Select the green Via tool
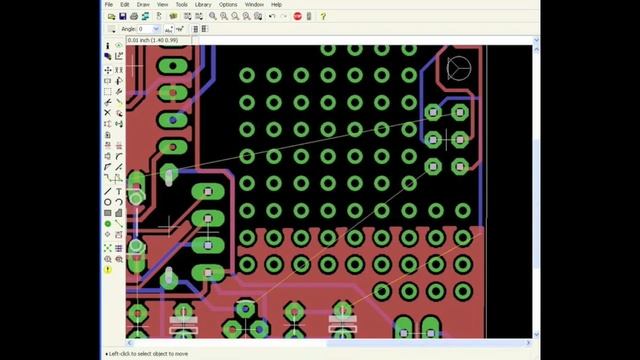The width and height of the screenshot is (640, 360). click(x=108, y=224)
